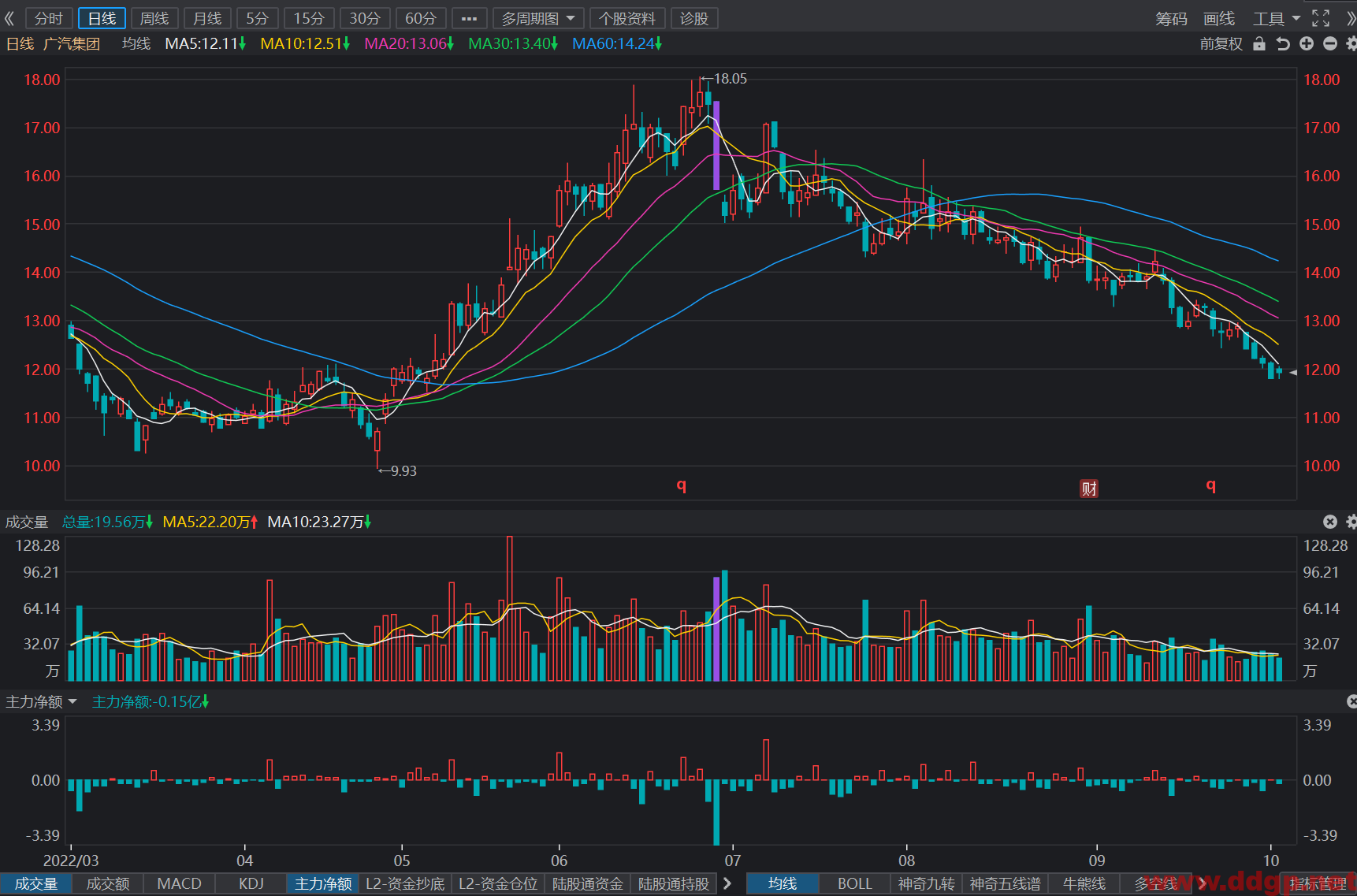Open the 筹码 chip distribution panel

tap(1171, 18)
